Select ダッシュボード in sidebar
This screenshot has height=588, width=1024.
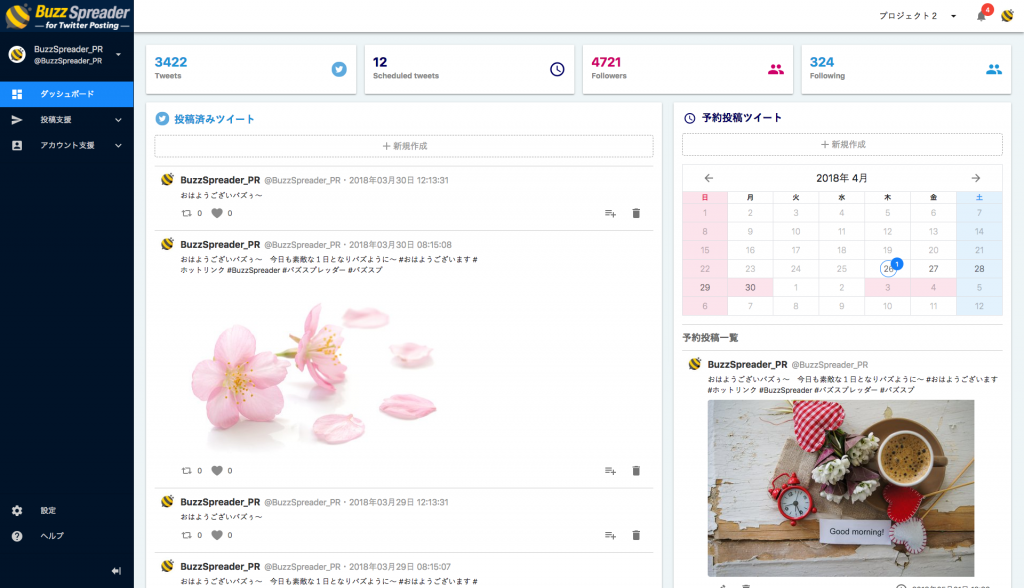67,94
